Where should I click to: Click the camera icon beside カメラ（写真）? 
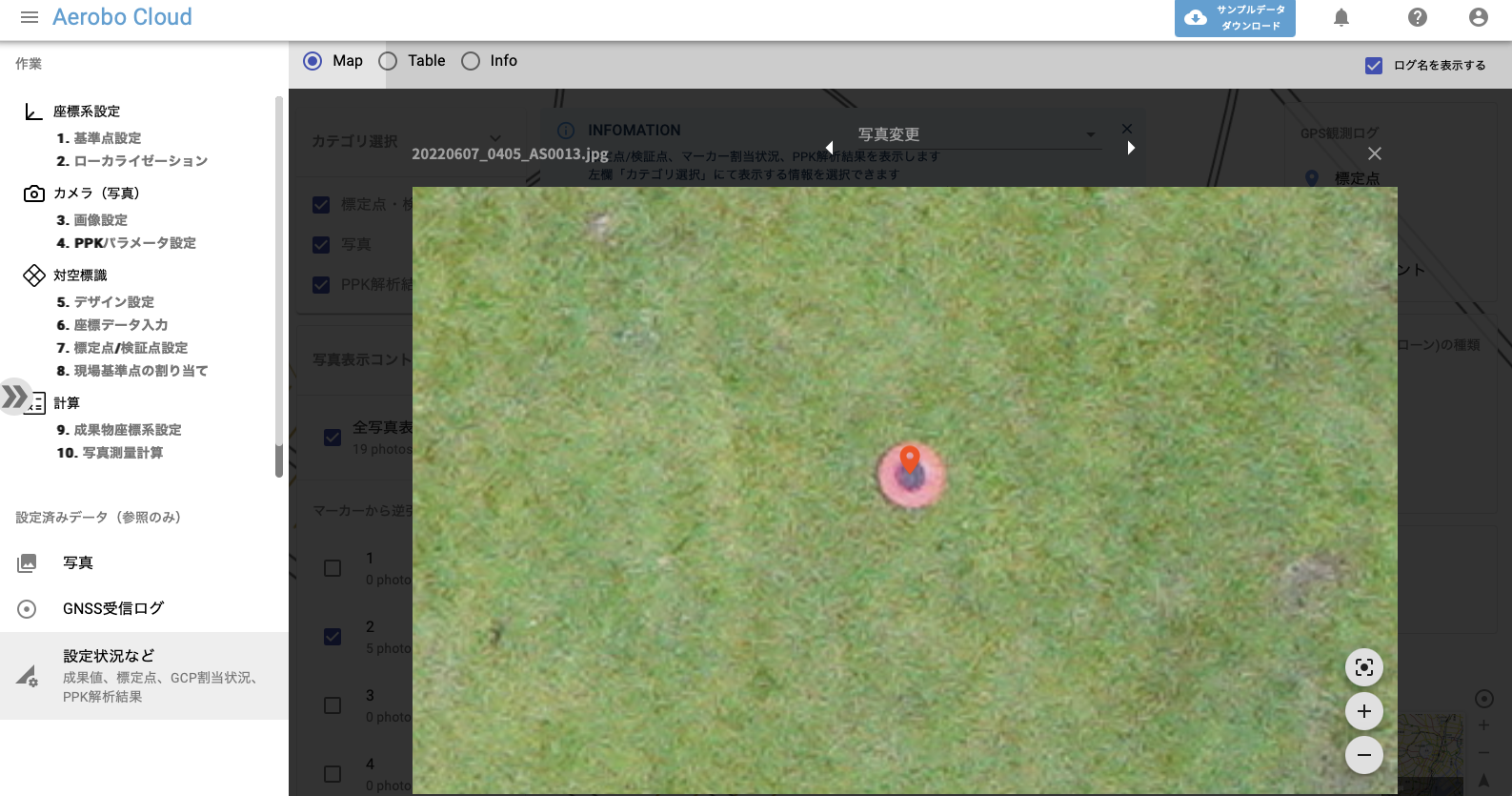coord(33,194)
